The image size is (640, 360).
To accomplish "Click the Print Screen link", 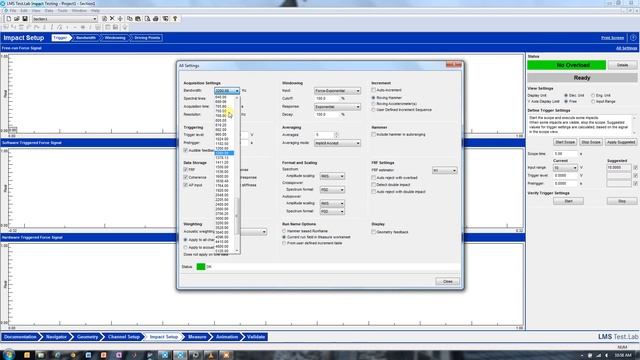I will [612, 38].
